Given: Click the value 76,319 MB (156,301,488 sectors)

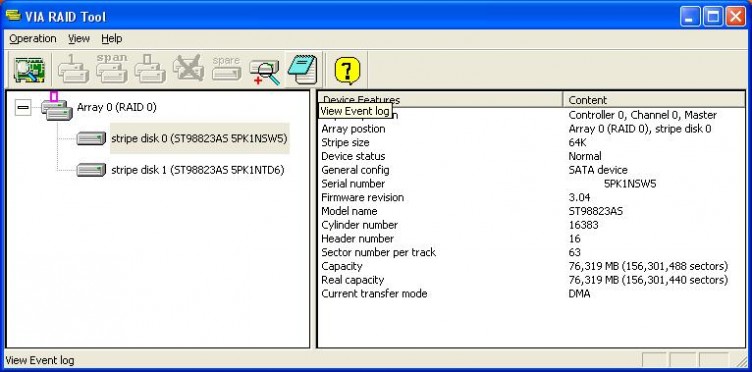Looking at the screenshot, I should (648, 266).
